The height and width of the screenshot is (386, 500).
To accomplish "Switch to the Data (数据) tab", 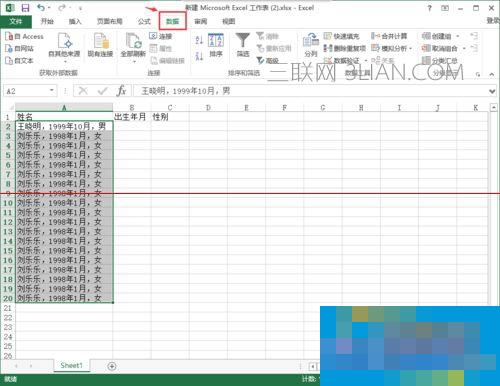I will click(x=173, y=21).
